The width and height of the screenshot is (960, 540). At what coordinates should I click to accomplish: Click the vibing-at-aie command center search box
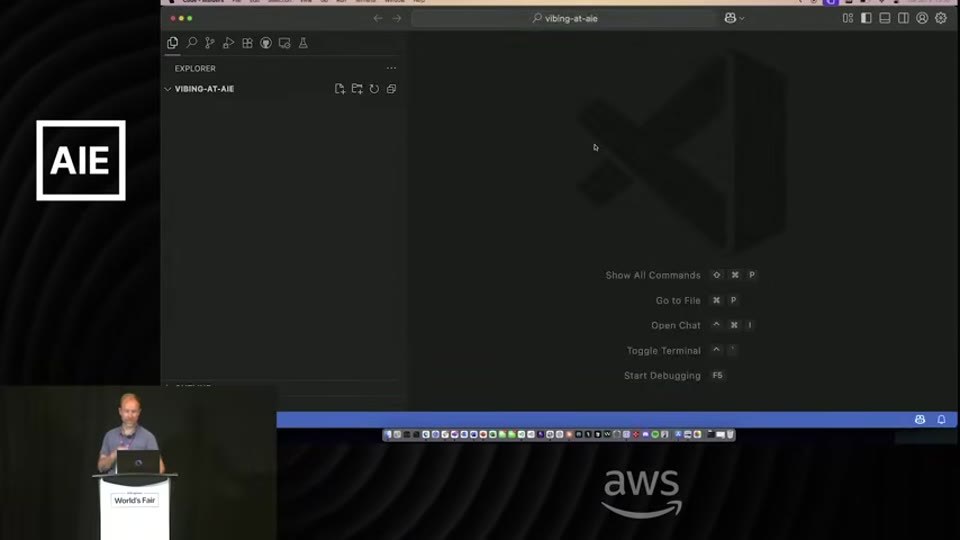coord(564,18)
